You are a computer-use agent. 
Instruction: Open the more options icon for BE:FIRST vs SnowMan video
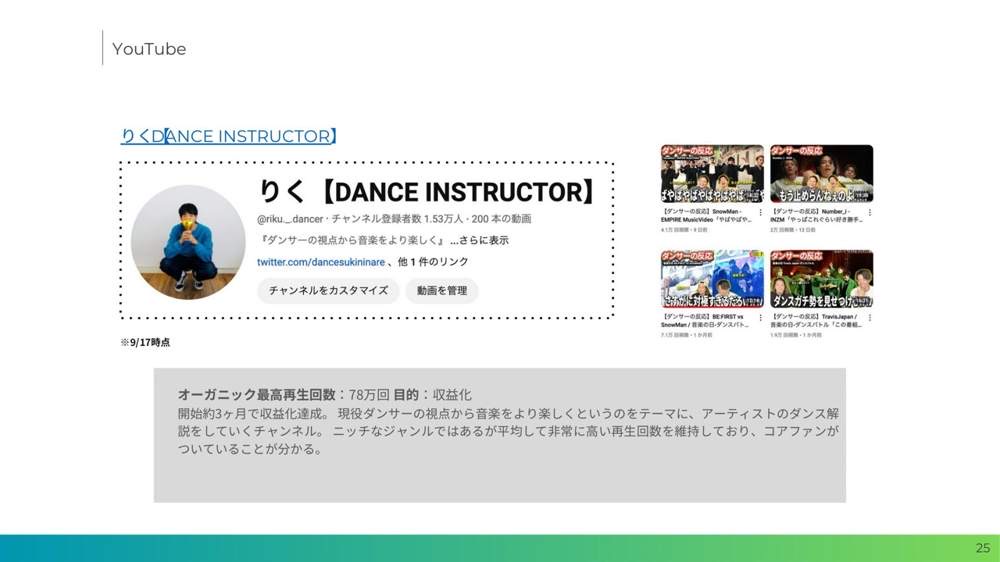point(760,317)
